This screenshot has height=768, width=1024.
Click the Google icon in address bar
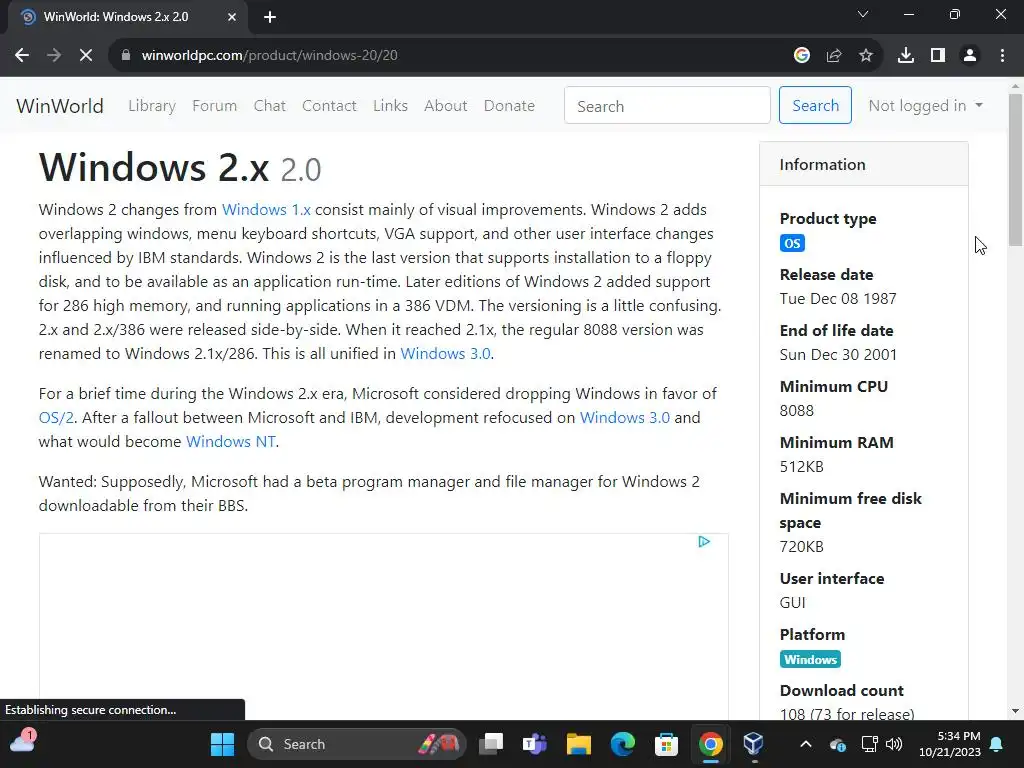[802, 56]
